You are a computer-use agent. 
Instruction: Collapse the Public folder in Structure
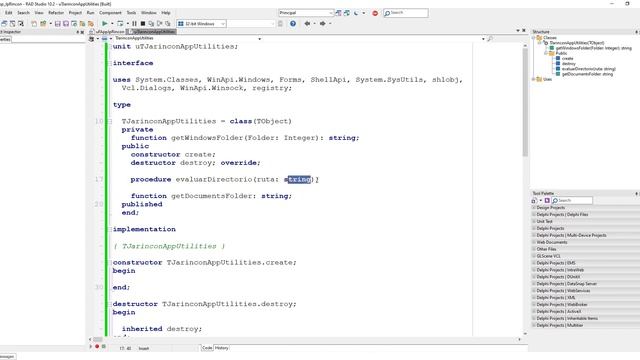[546, 53]
